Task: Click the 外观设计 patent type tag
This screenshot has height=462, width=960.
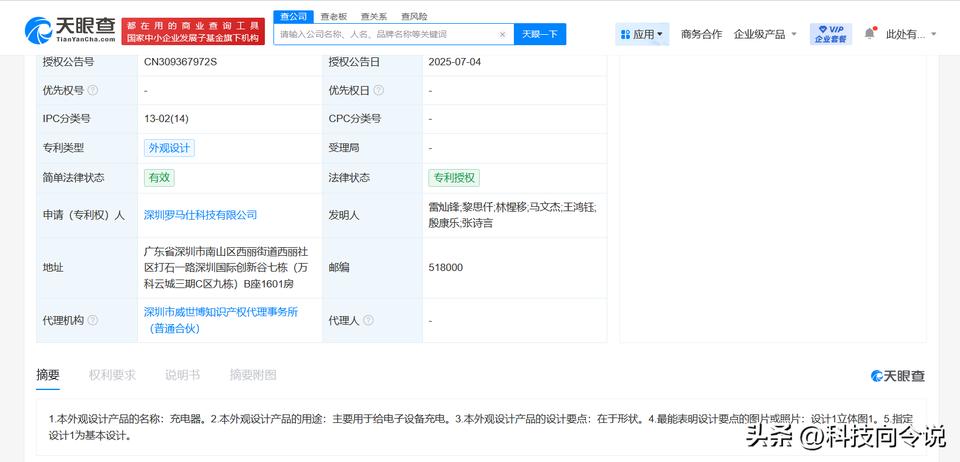Action: [169, 147]
